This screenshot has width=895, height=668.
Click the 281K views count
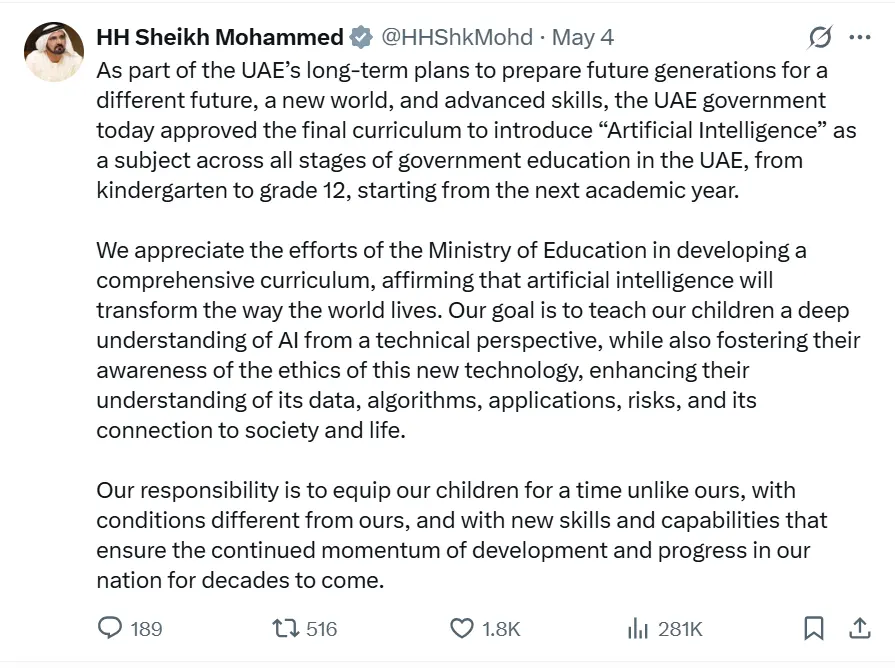[x=680, y=629]
